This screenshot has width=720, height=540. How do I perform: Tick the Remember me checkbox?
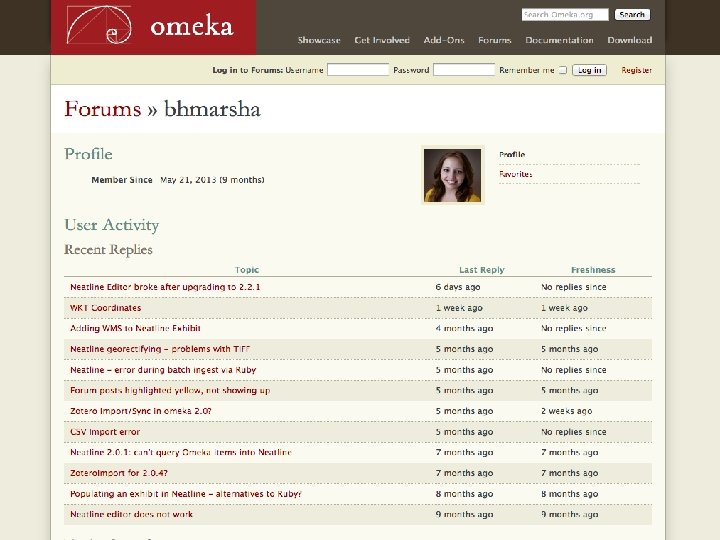(x=562, y=70)
